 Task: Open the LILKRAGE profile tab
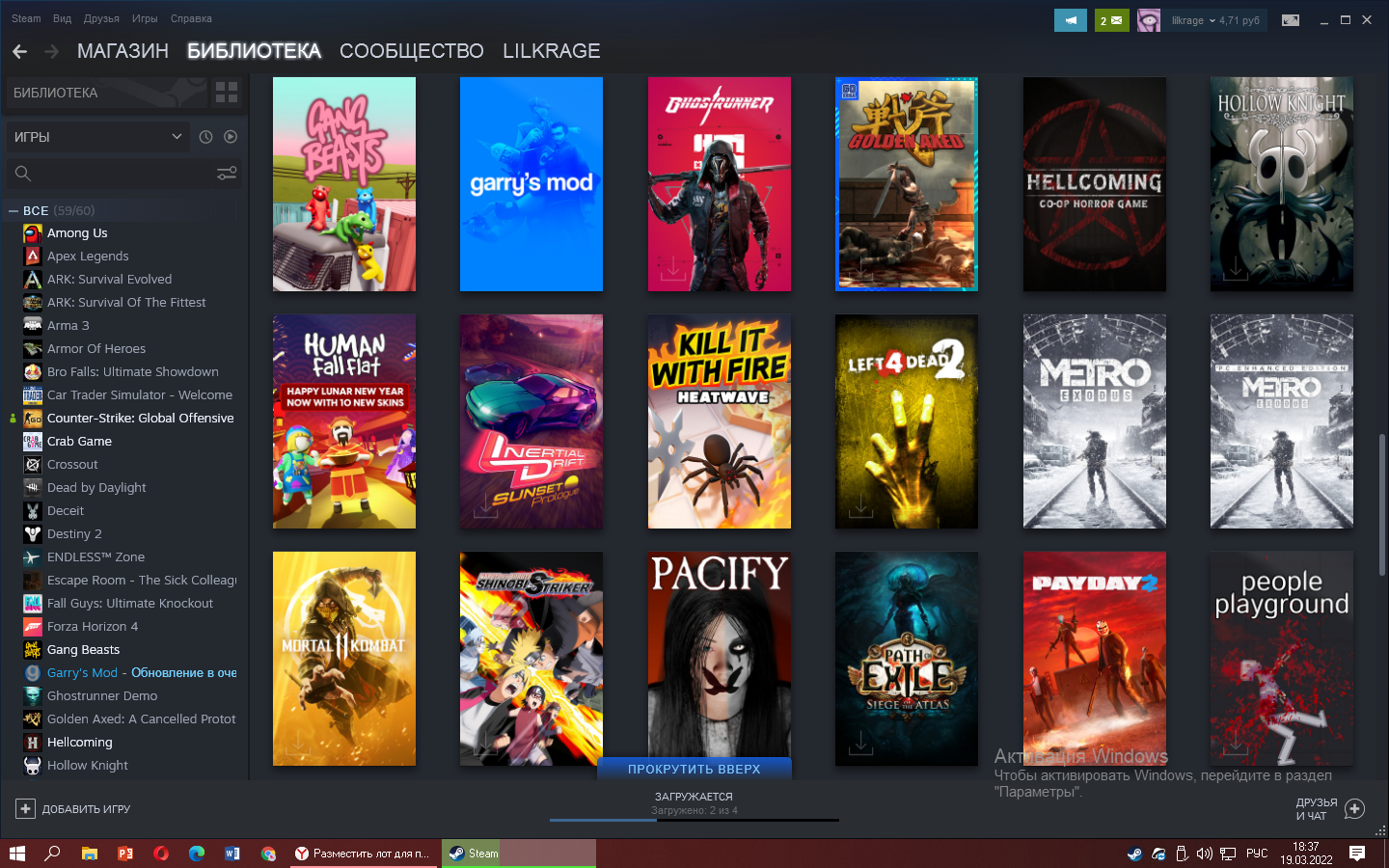[552, 51]
